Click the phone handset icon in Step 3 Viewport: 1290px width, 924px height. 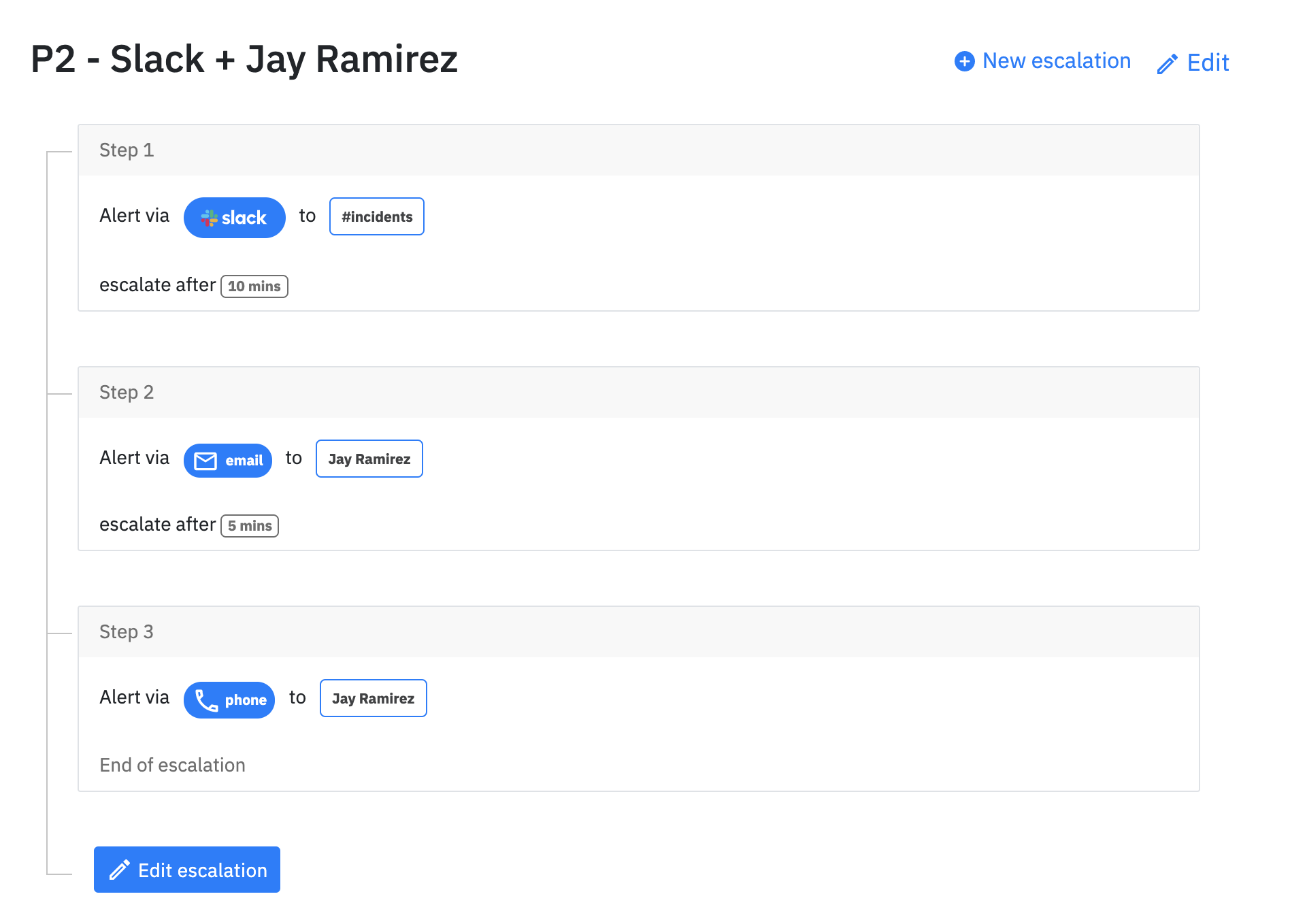point(206,700)
